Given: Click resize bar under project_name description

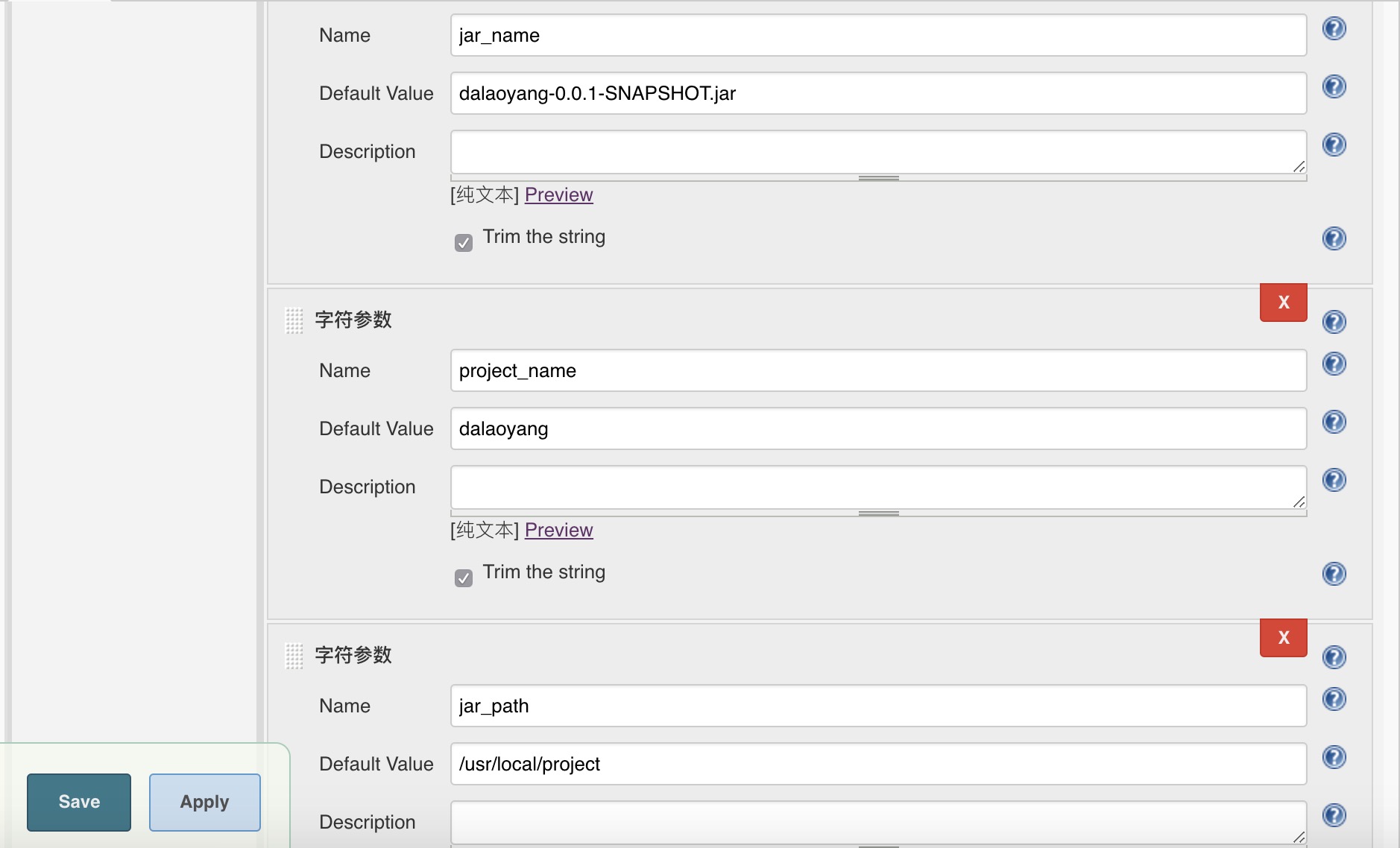Looking at the screenshot, I should 878,513.
